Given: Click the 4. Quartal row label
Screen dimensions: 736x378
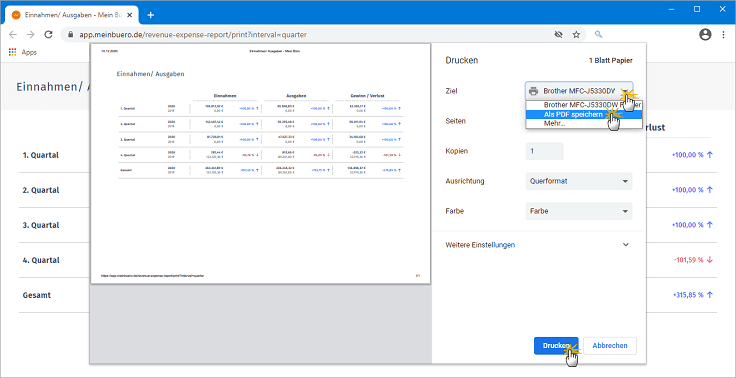Looking at the screenshot, I should click(41, 260).
